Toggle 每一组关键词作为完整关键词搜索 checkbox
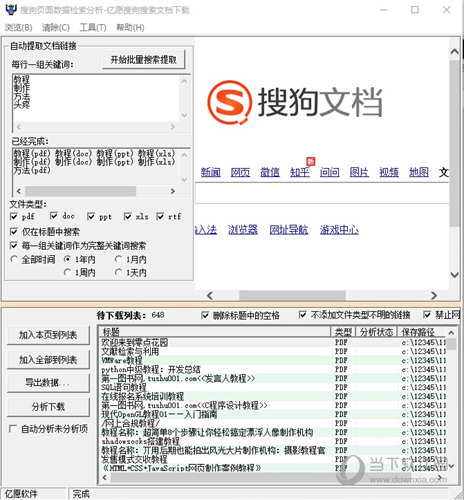This screenshot has height=500, width=464. click(x=14, y=246)
